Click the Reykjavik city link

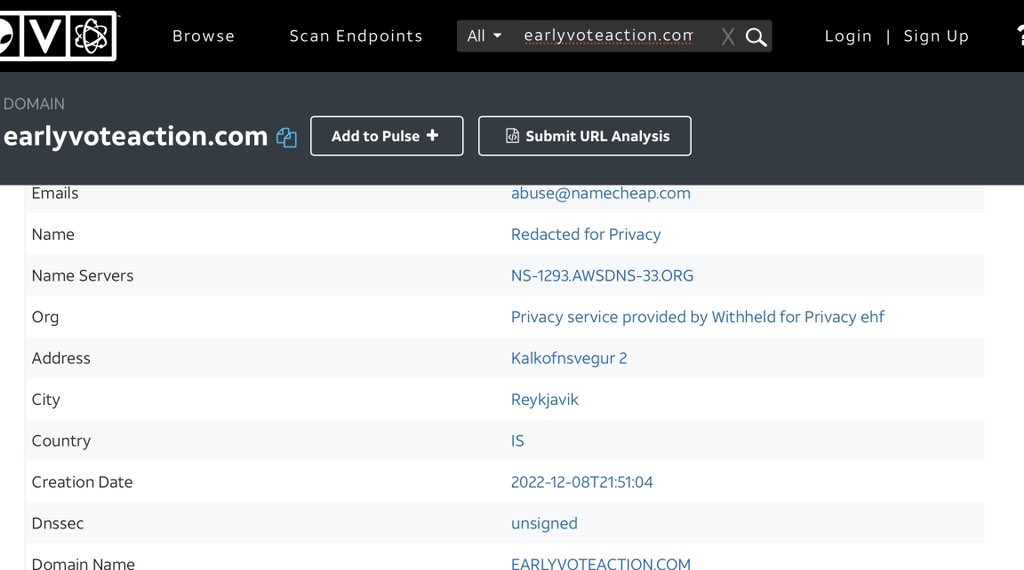pyautogui.click(x=545, y=399)
